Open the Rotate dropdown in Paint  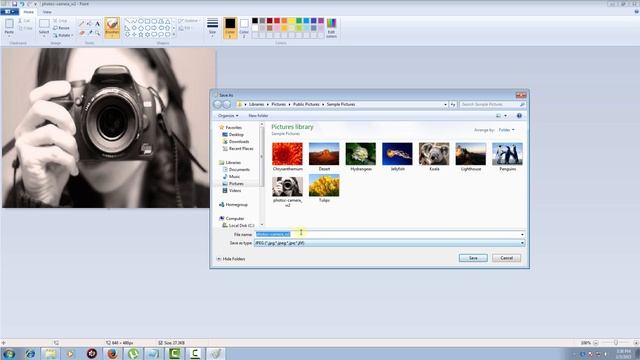(63, 35)
